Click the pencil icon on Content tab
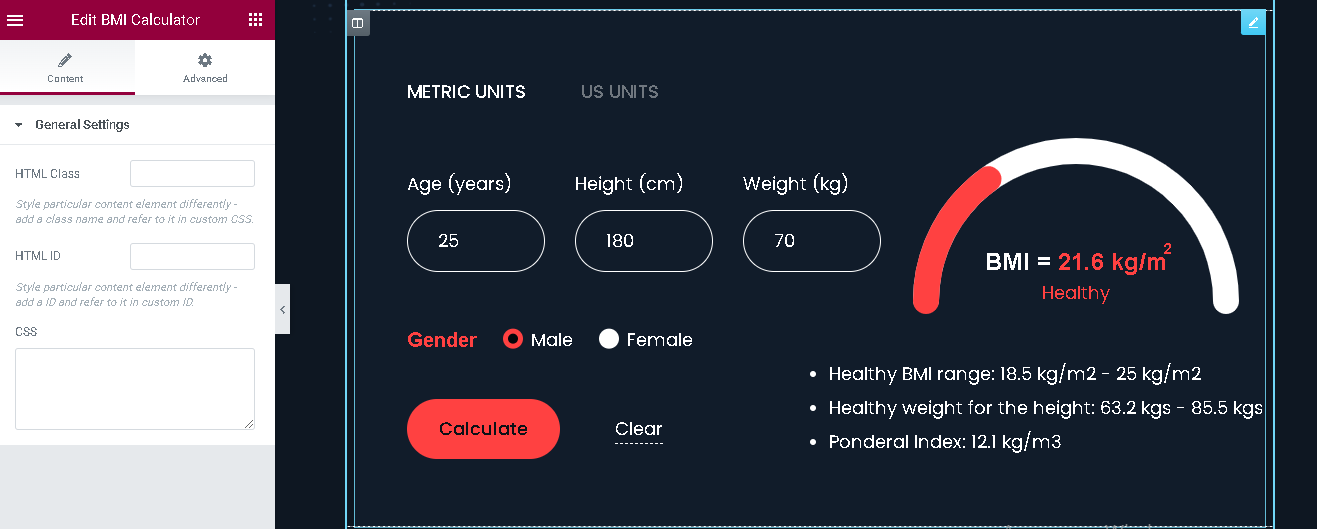 [x=65, y=61]
